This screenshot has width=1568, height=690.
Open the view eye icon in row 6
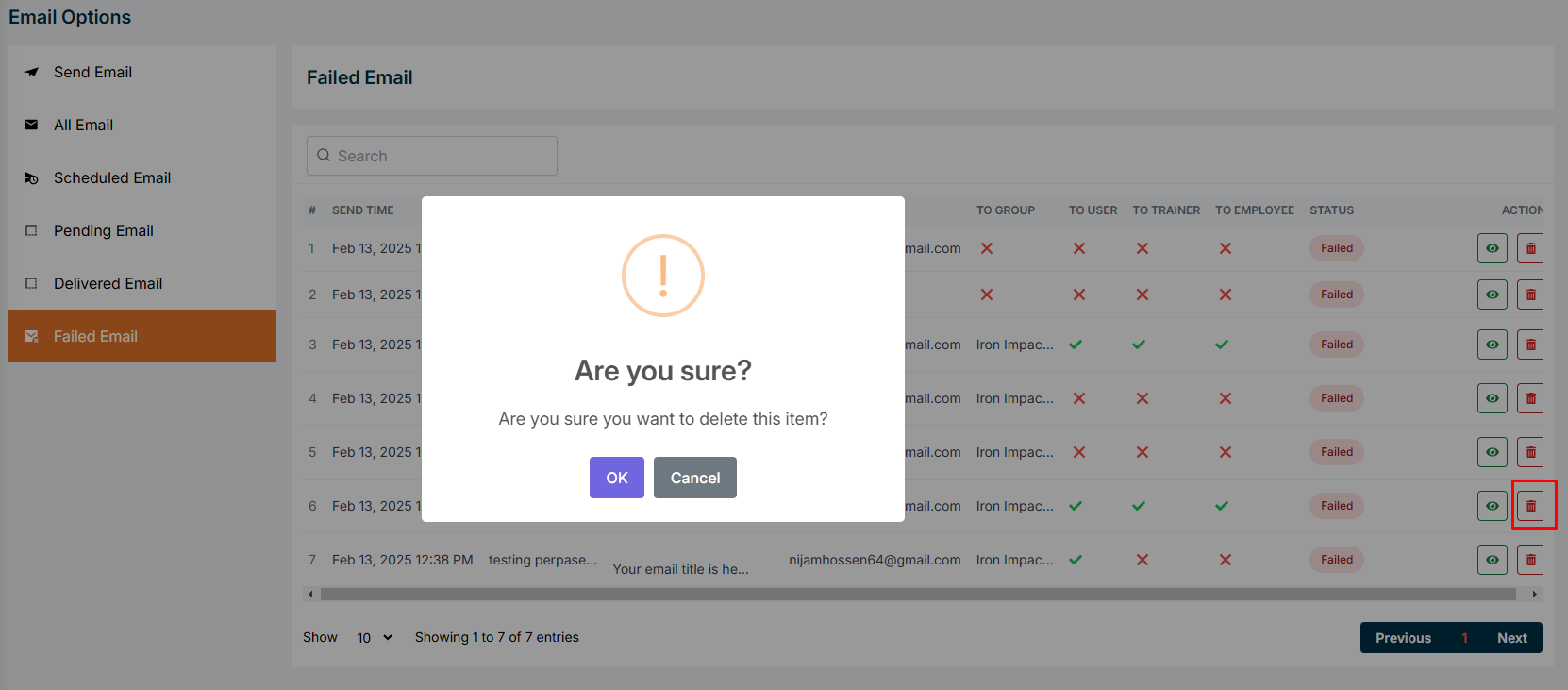(x=1492, y=506)
